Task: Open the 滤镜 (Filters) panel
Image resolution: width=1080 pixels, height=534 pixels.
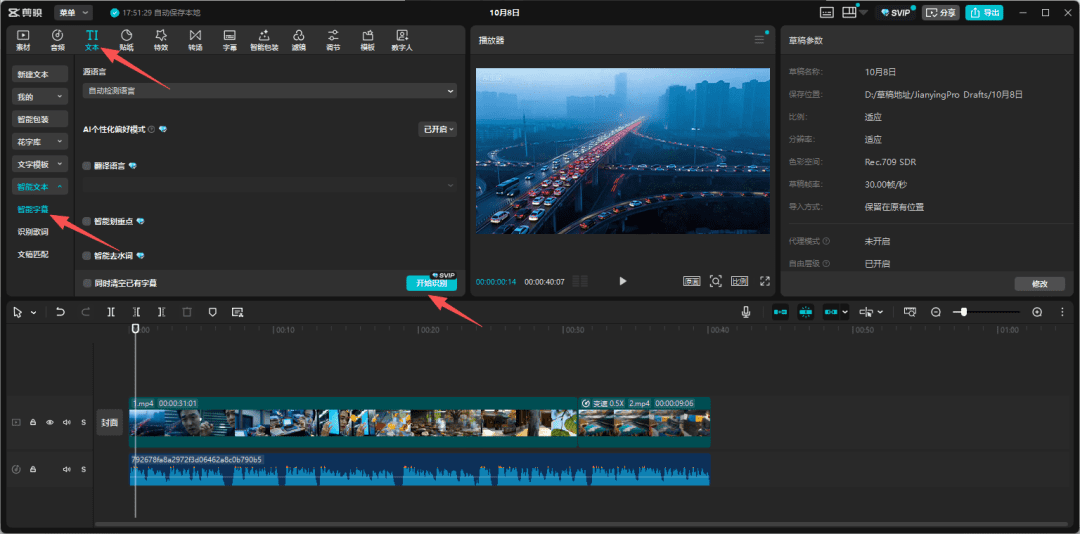Action: pos(298,39)
